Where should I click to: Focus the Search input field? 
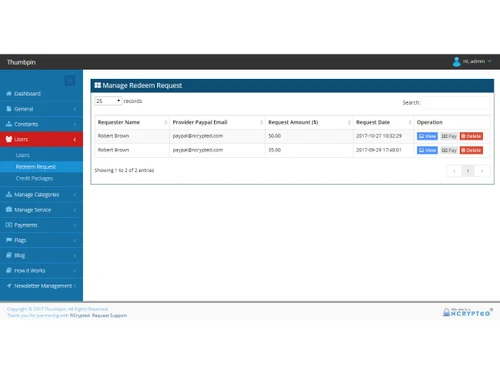coord(456,103)
